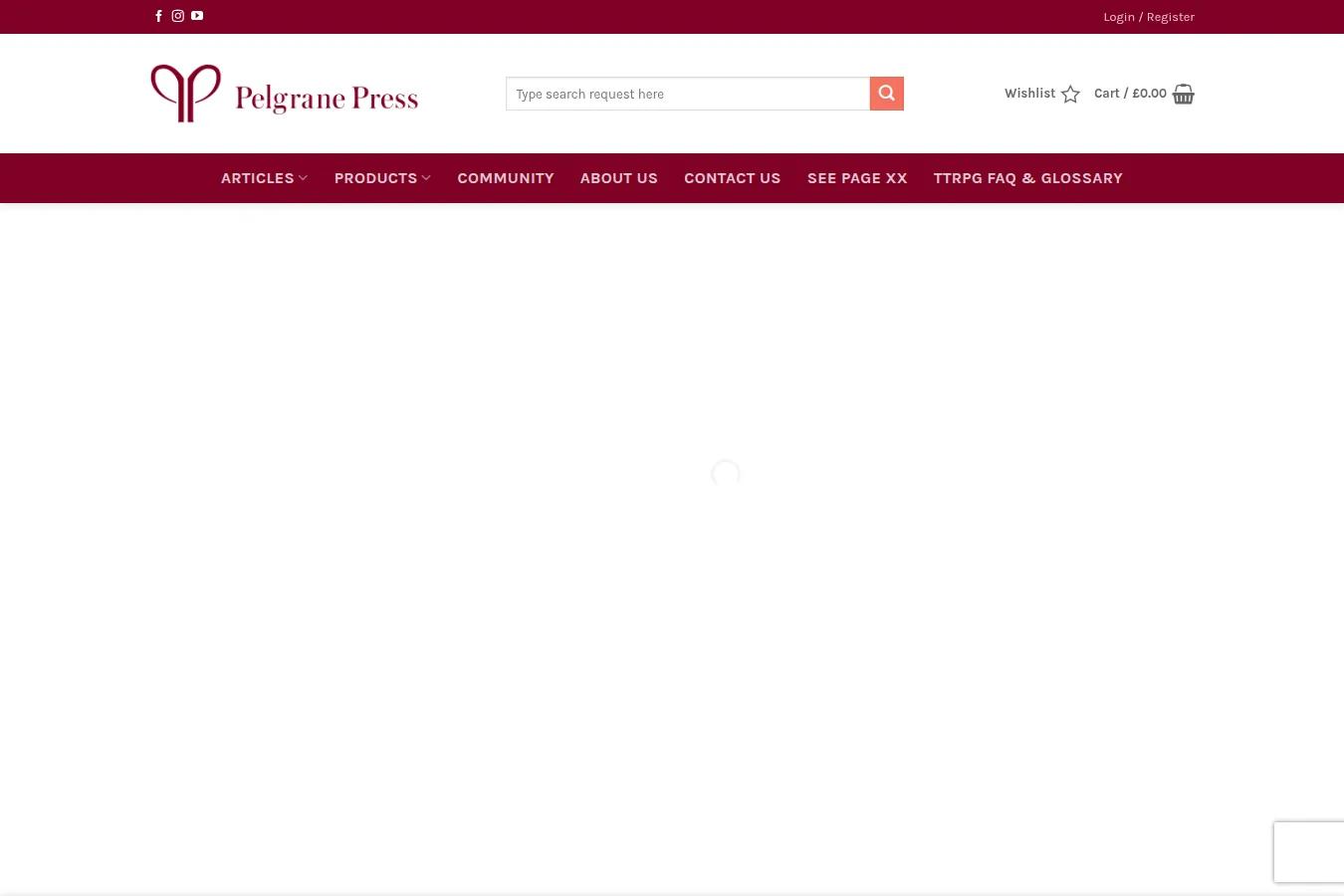Screen dimensions: 1344x896
Task: Expand the Products dropdown chevron
Action: (426, 178)
